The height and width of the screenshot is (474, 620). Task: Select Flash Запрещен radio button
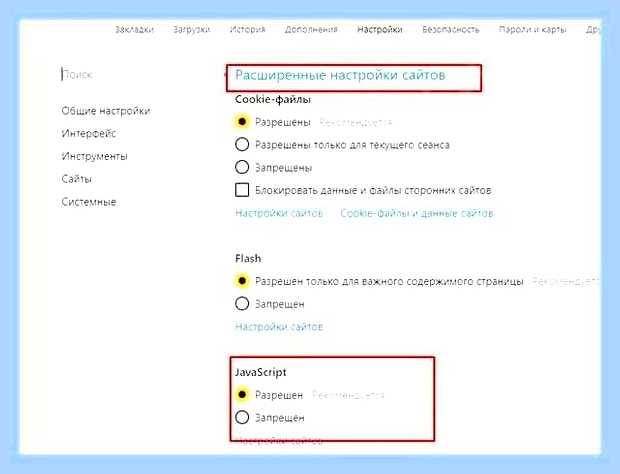point(242,304)
